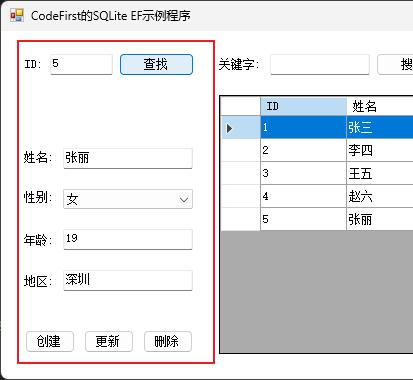Select the ID cell with value 2
This screenshot has width=413, height=380.
(x=303, y=150)
